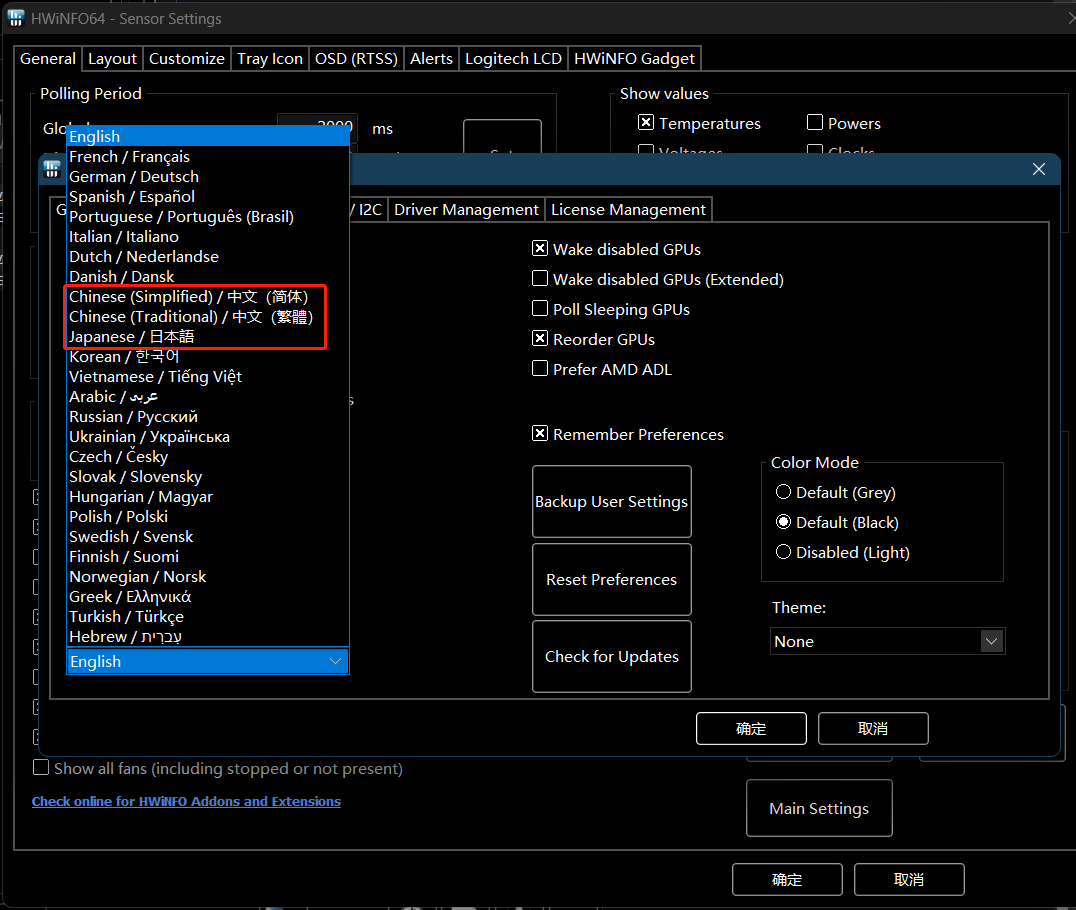Image resolution: width=1076 pixels, height=910 pixels.
Task: Select "Japanese / 日本語" from the language list
Action: click(133, 336)
